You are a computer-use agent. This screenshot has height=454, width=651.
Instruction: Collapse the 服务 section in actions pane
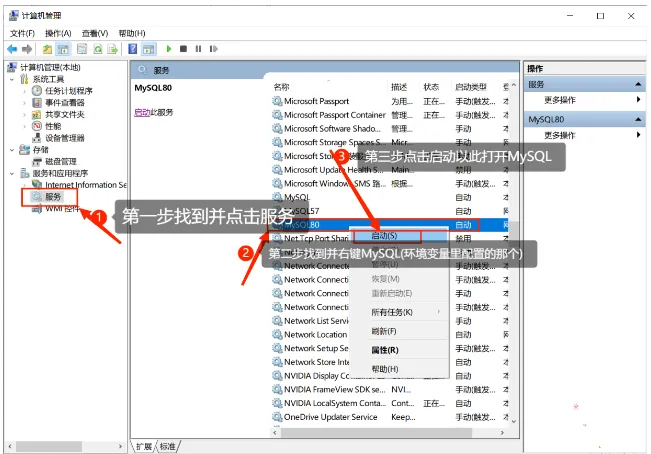coord(638,85)
